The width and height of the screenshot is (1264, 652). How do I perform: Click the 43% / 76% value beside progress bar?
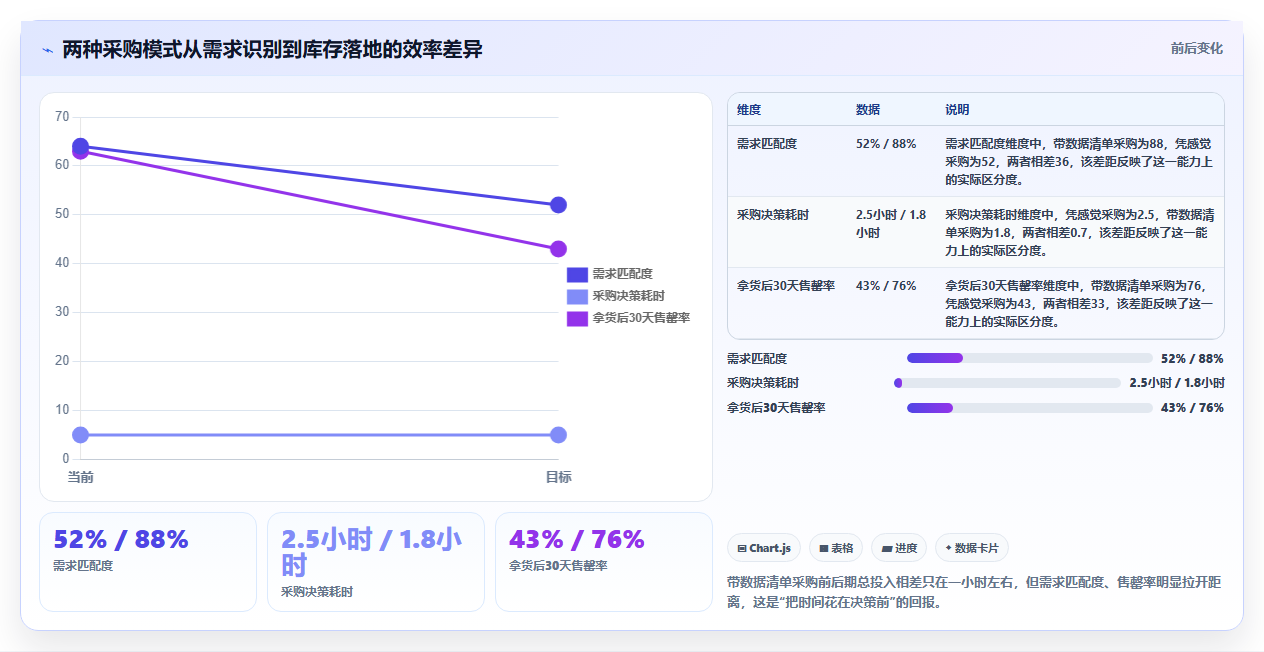pyautogui.click(x=1192, y=408)
